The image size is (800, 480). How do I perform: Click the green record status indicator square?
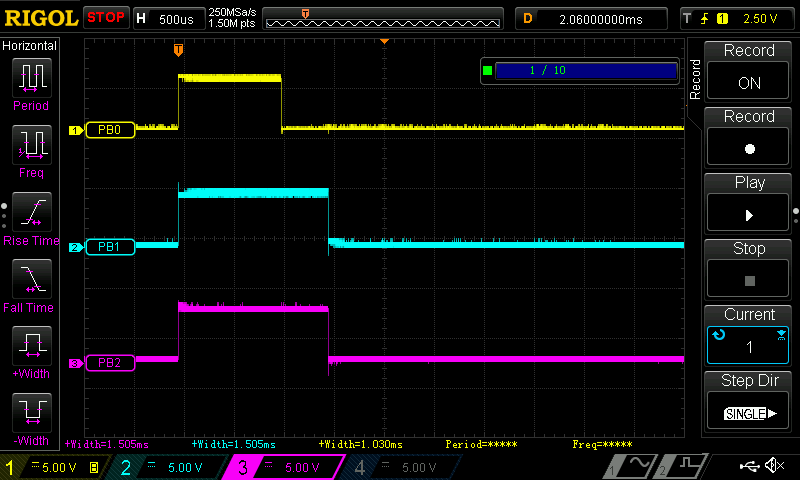click(x=487, y=70)
